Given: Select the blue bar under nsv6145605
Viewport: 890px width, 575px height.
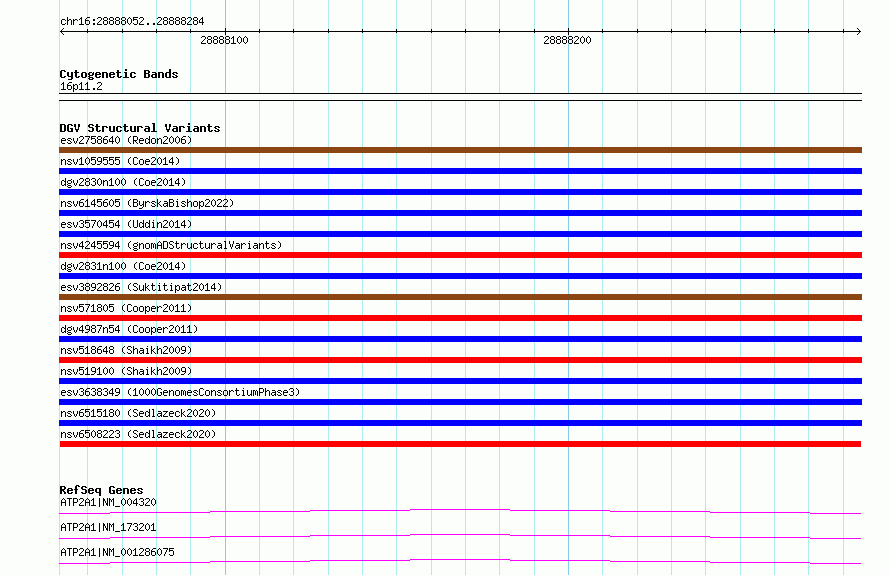Looking at the screenshot, I should pyautogui.click(x=460, y=213).
